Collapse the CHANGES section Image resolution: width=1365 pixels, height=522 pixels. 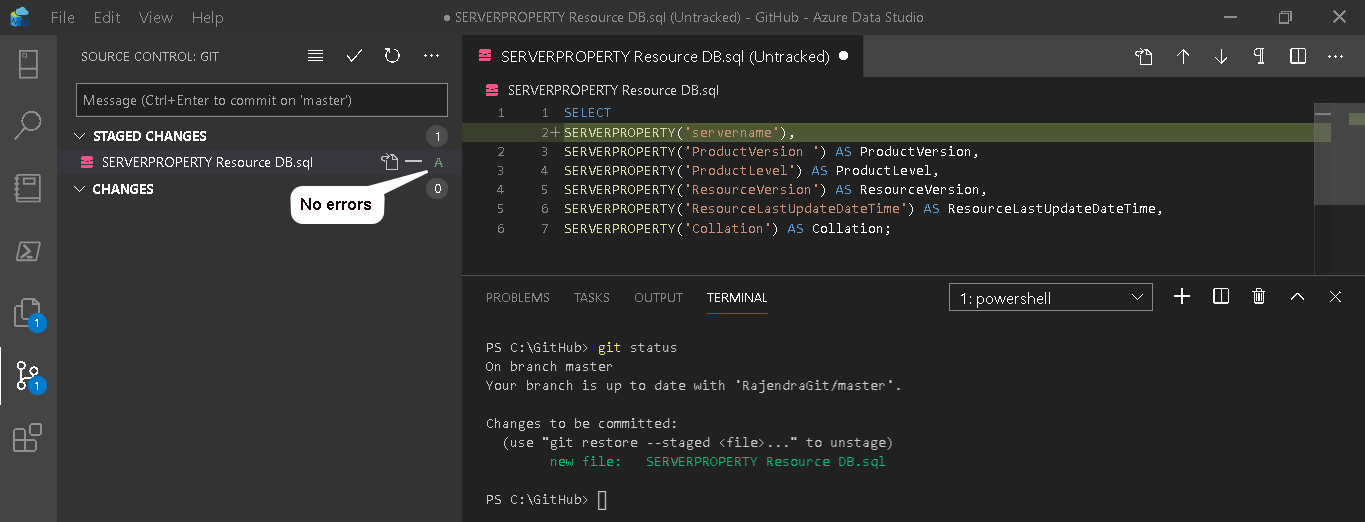(81, 189)
